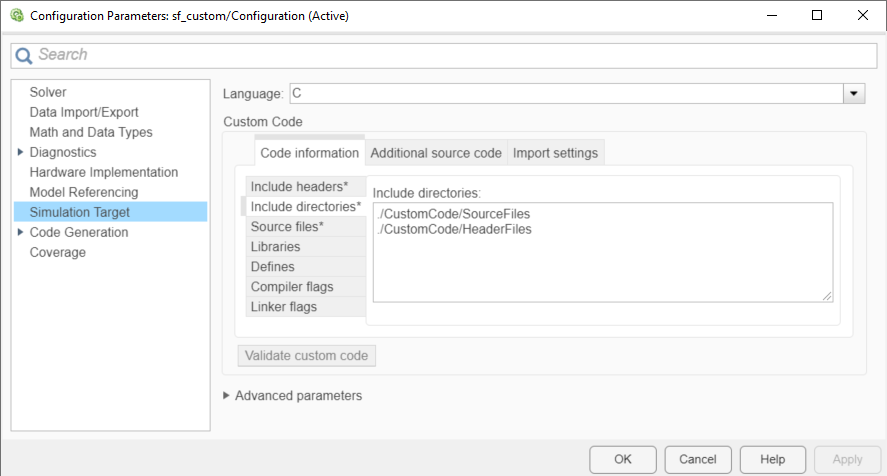Viewport: 887px width, 476px height.
Task: Select Solver in the category tree
Action: [x=48, y=92]
